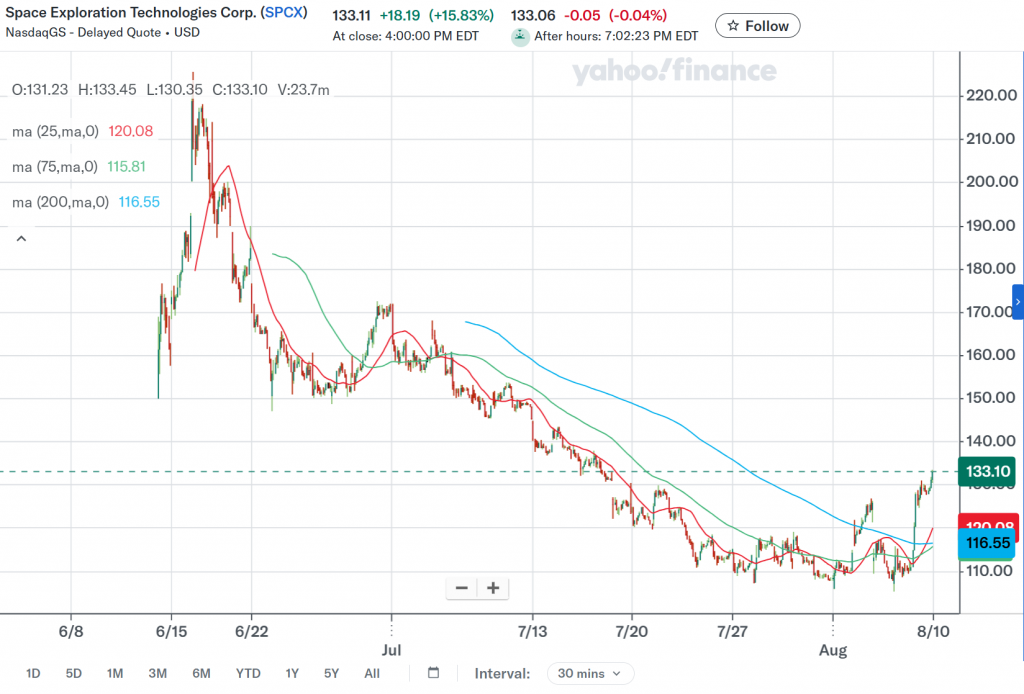Viewport: 1024px width, 694px height.
Task: Click the Aug month axis label
Action: point(833,650)
